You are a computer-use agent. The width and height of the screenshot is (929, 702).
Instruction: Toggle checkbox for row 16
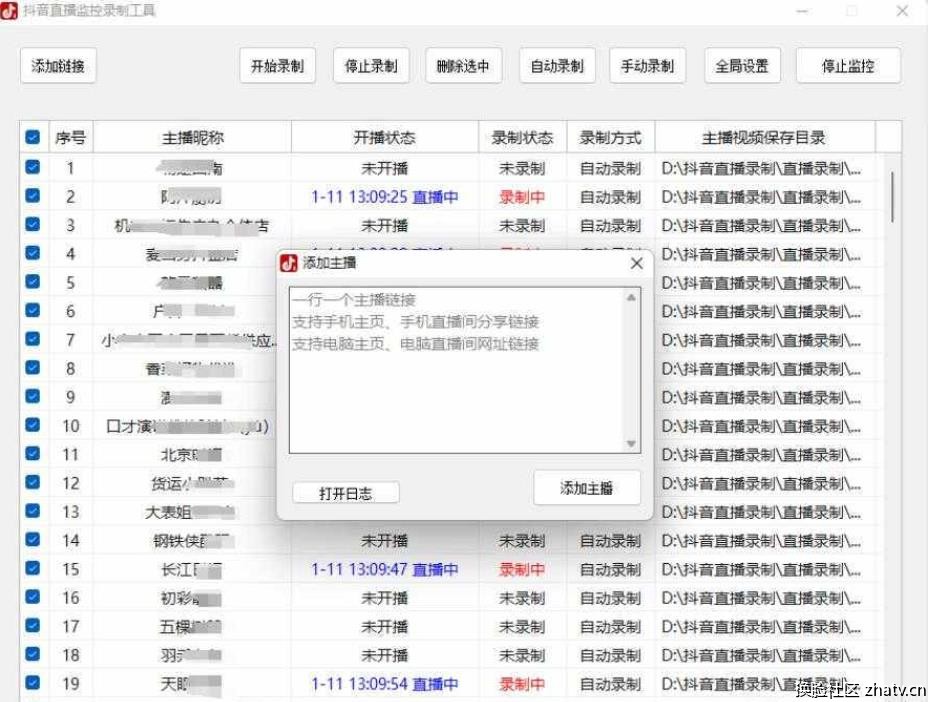coord(33,597)
